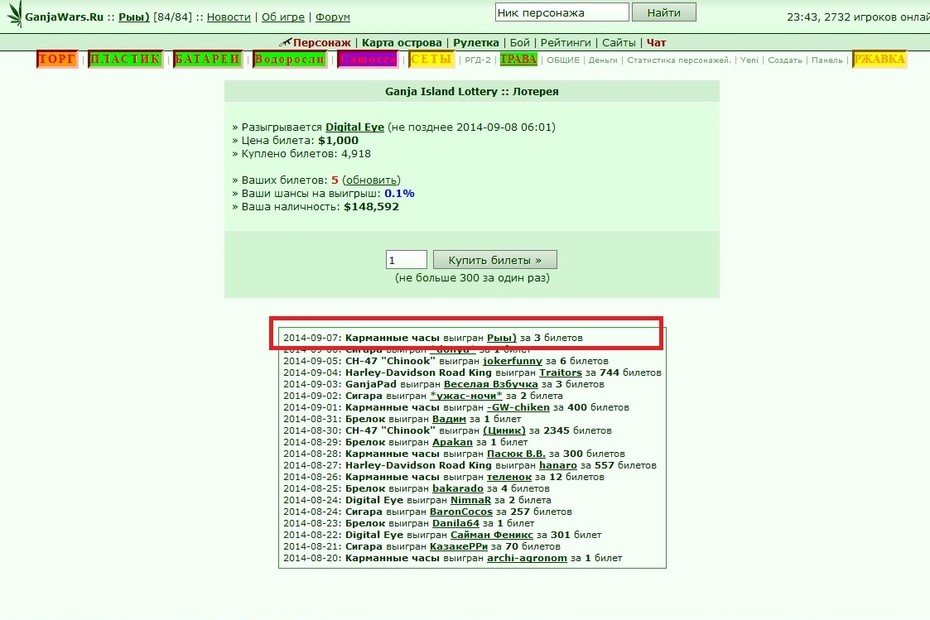This screenshot has height=620, width=930.
Task: Open the Панель shortcut link
Action: point(827,60)
